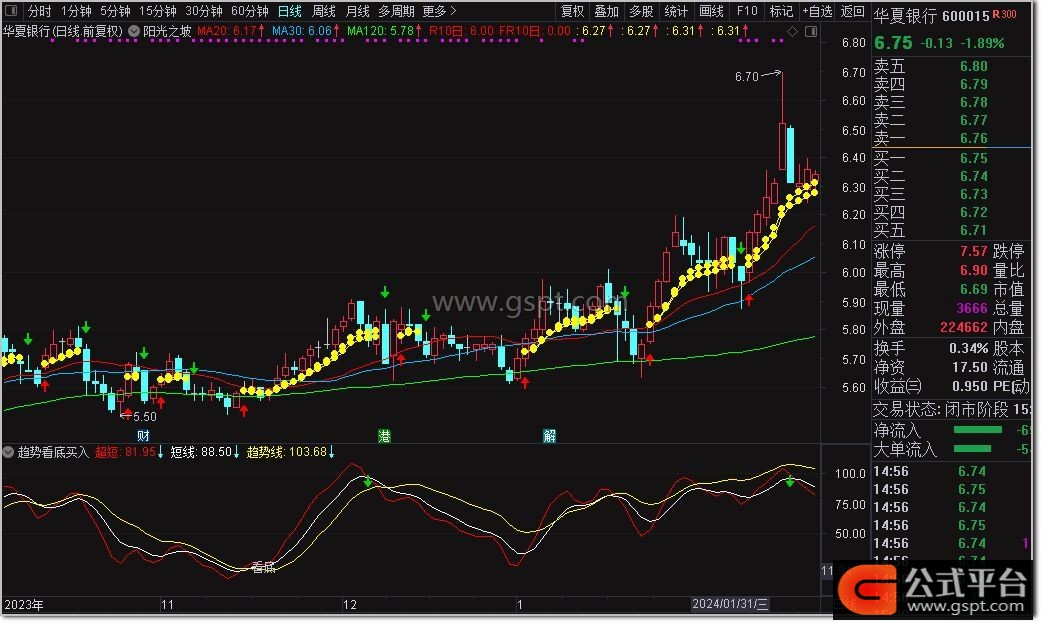Click the diamond icon in chart header
The height and width of the screenshot is (623, 1043).
792,31
